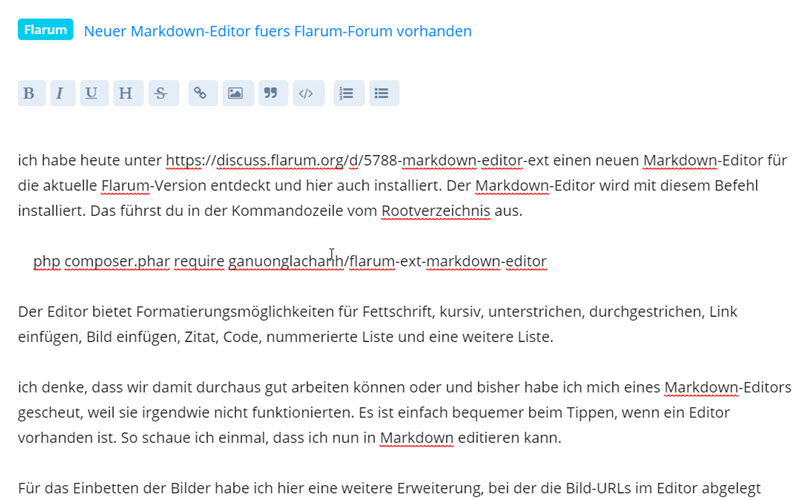Insert a code block with the code icon

(308, 93)
